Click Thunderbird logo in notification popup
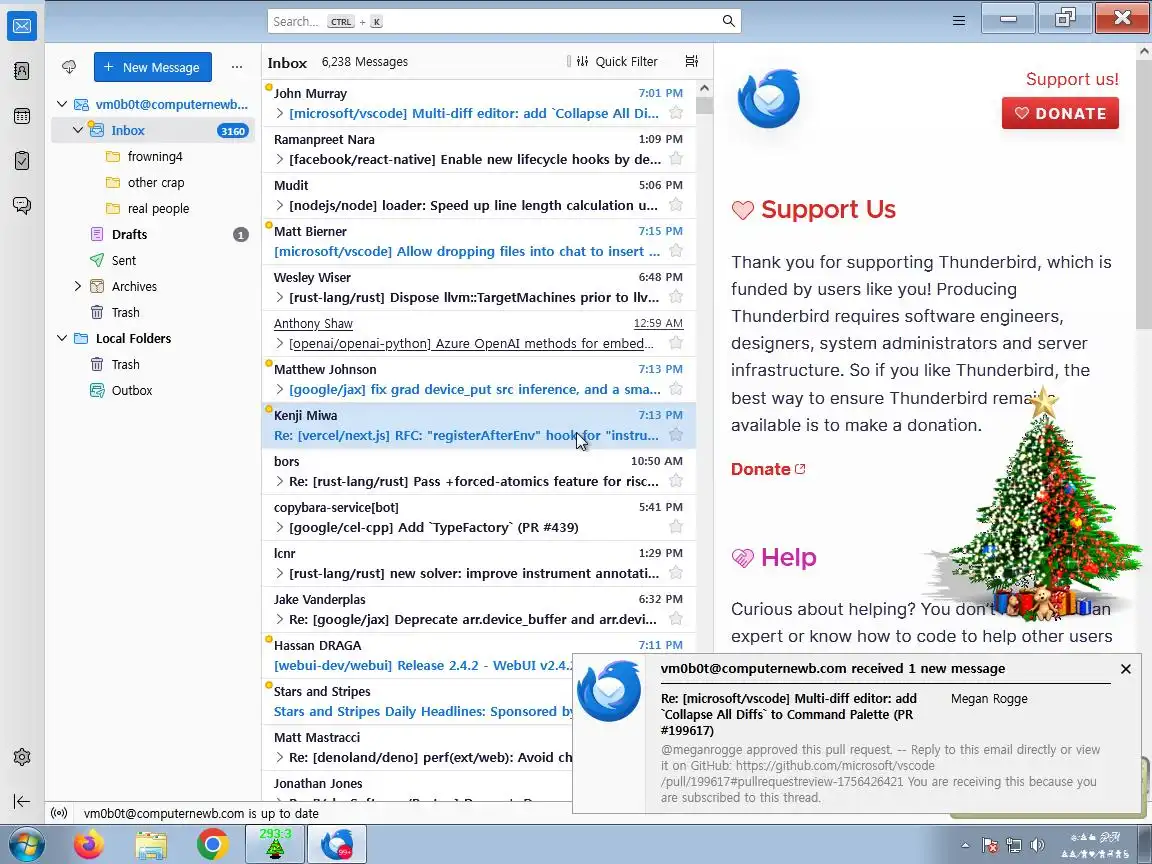 point(609,691)
